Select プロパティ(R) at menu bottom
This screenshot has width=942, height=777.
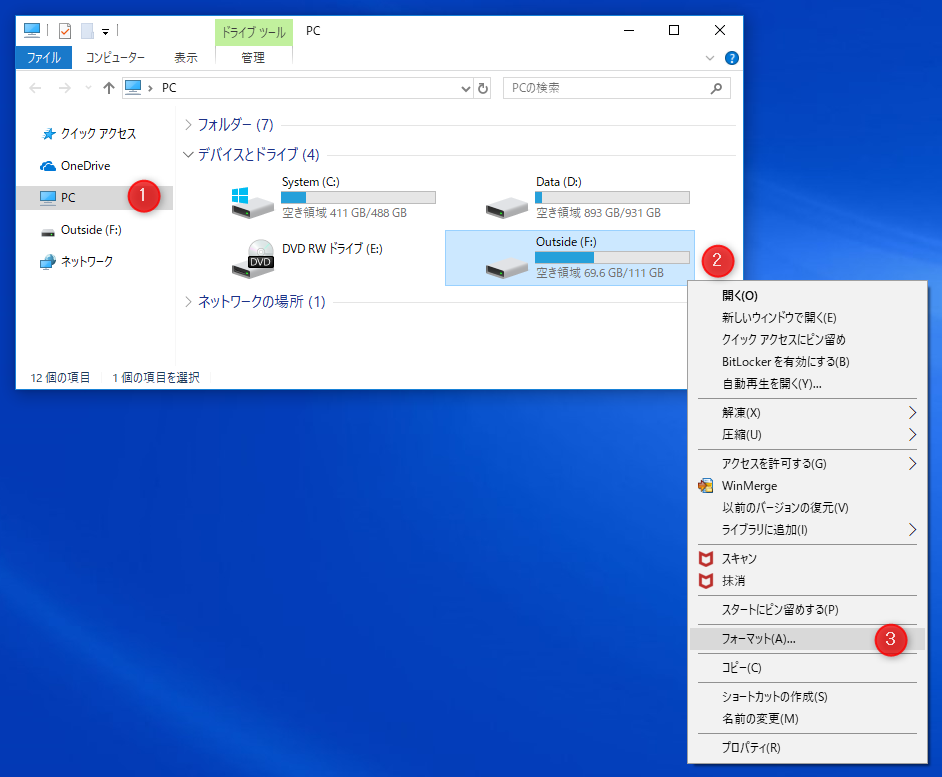coord(750,748)
